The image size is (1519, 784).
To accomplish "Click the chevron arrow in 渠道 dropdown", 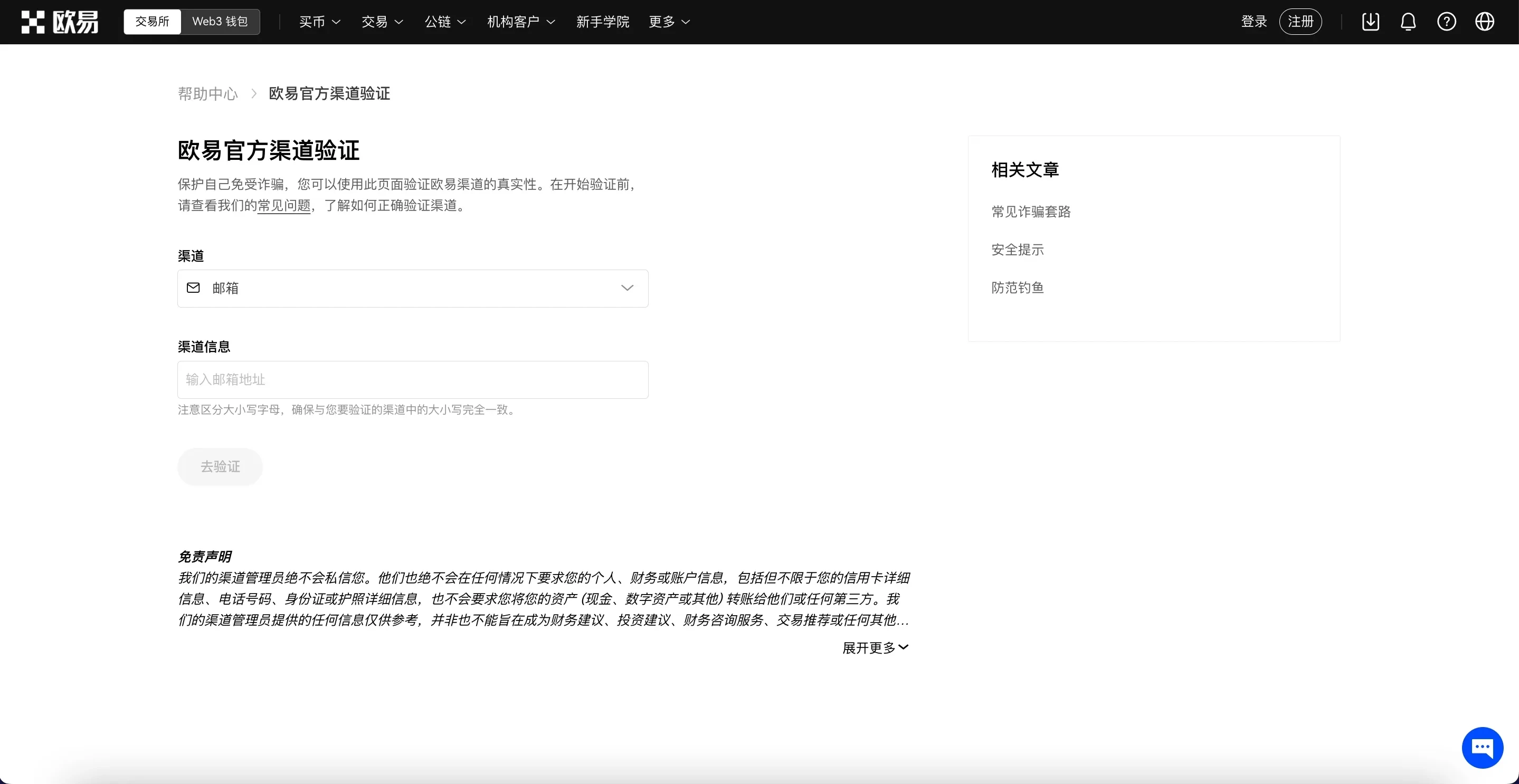I will coord(627,288).
